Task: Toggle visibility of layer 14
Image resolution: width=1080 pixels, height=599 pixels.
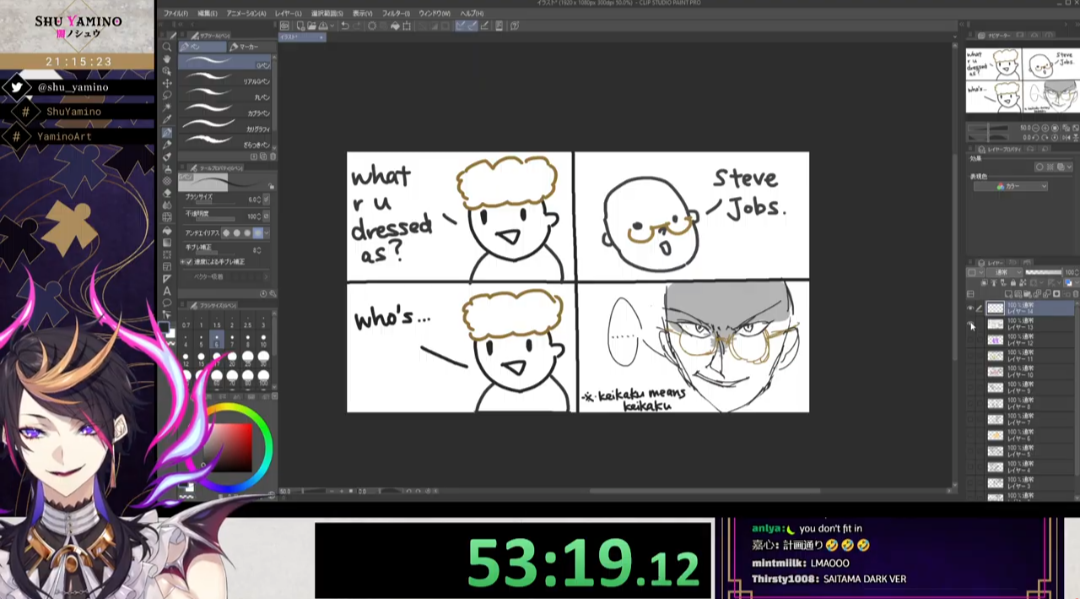Action: click(970, 308)
